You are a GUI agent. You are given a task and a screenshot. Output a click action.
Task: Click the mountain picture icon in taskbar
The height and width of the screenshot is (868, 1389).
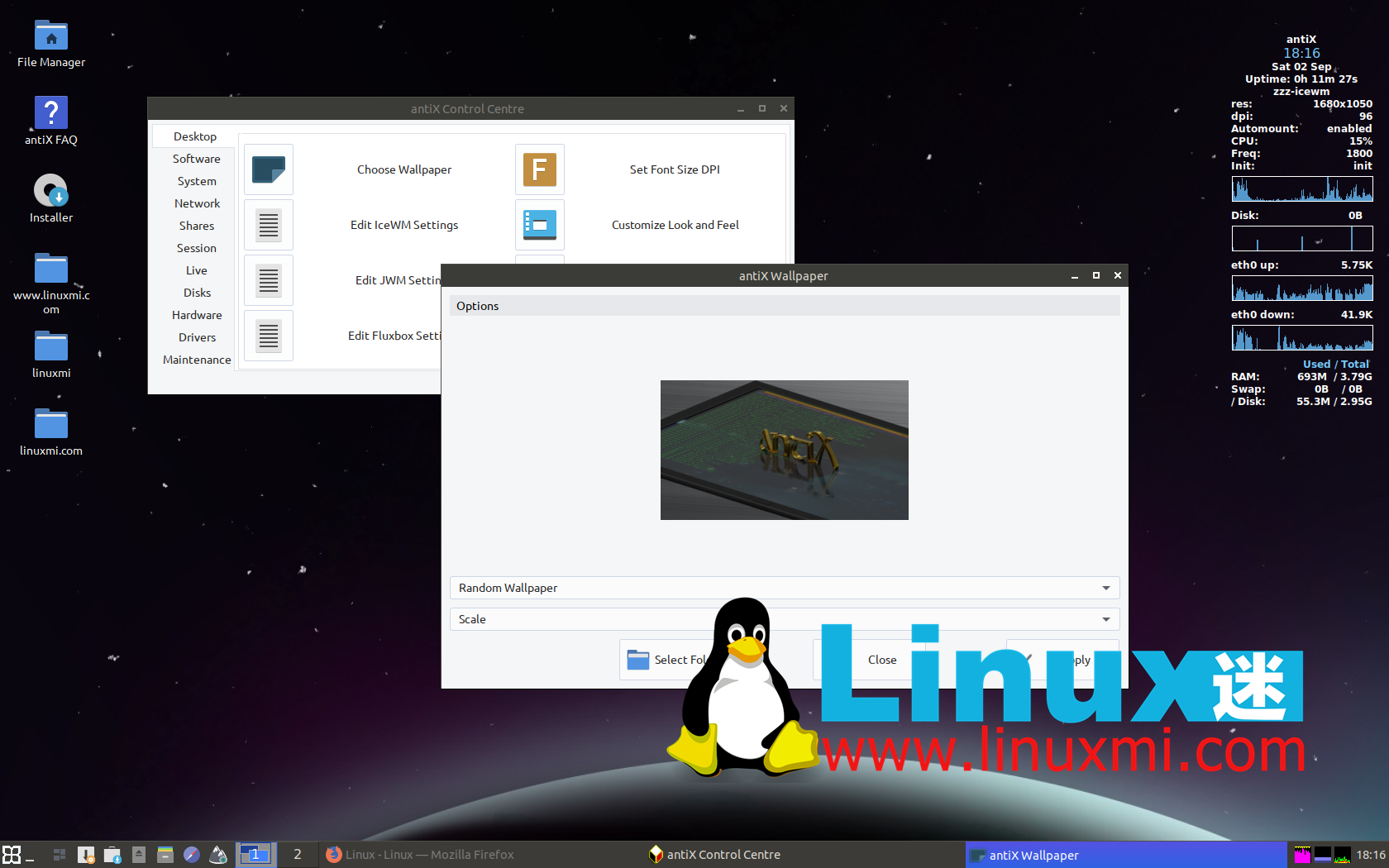pos(218,855)
